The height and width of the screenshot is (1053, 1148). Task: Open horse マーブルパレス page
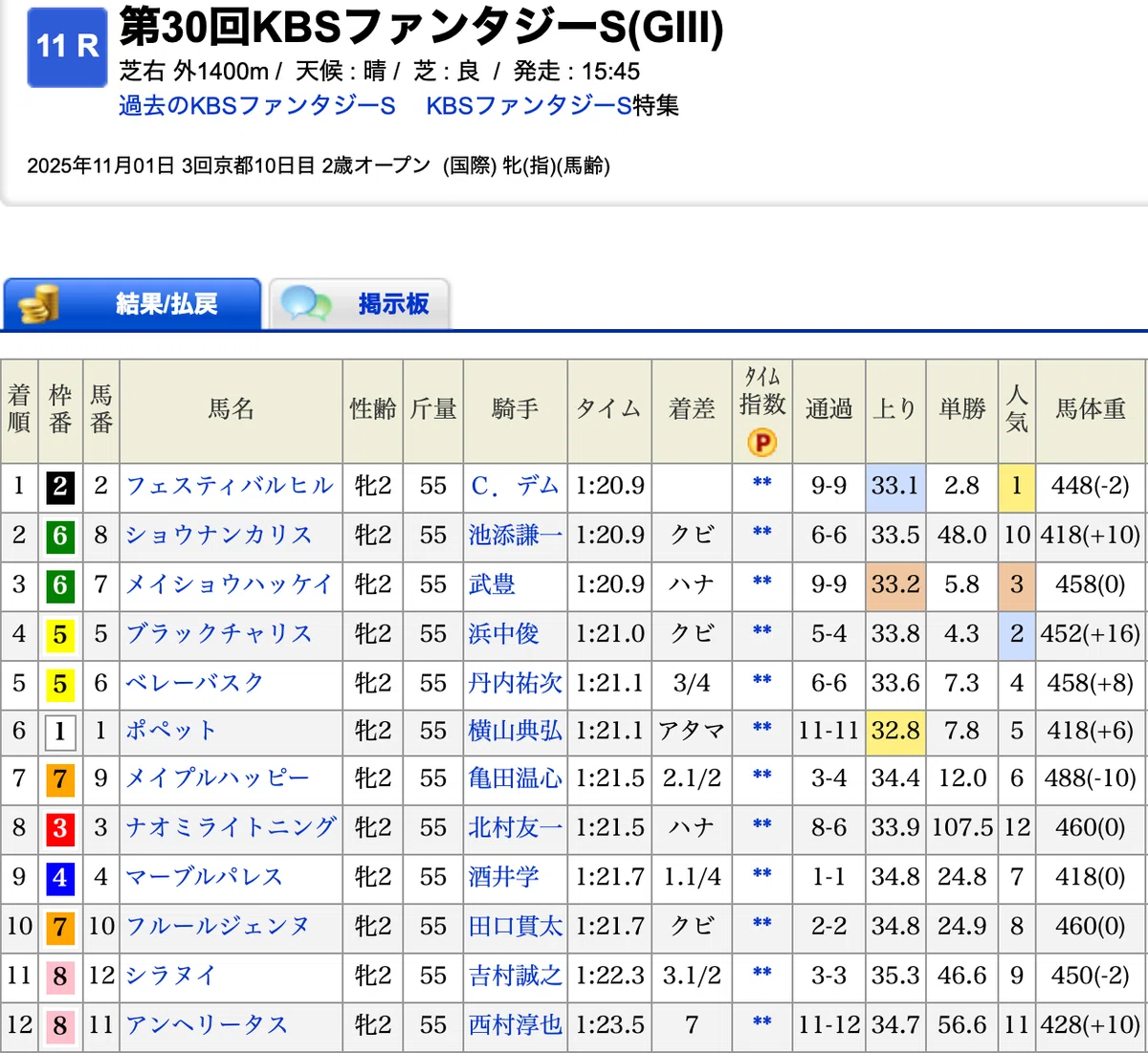205,877
